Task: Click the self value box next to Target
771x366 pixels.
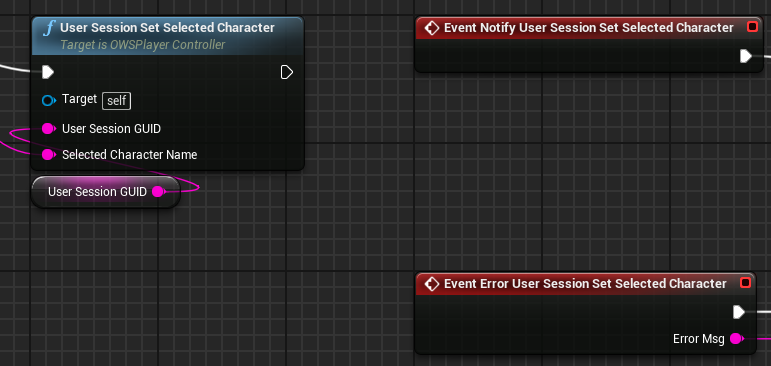Action: coord(117,101)
